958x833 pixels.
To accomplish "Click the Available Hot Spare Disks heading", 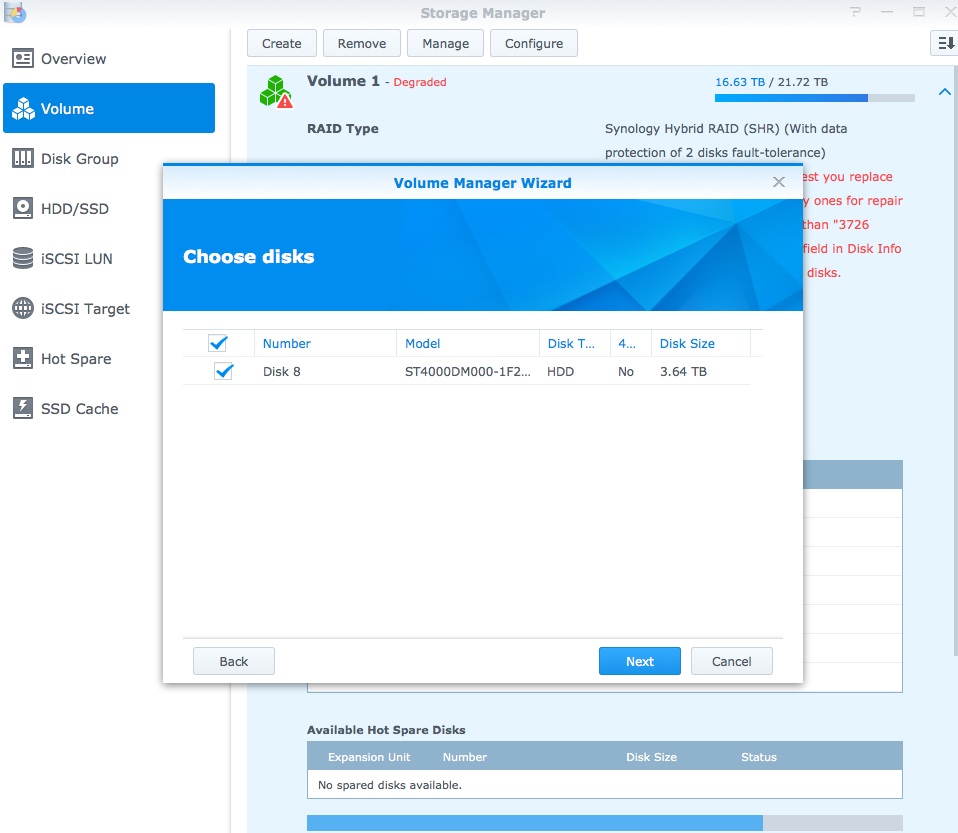I will [x=386, y=730].
